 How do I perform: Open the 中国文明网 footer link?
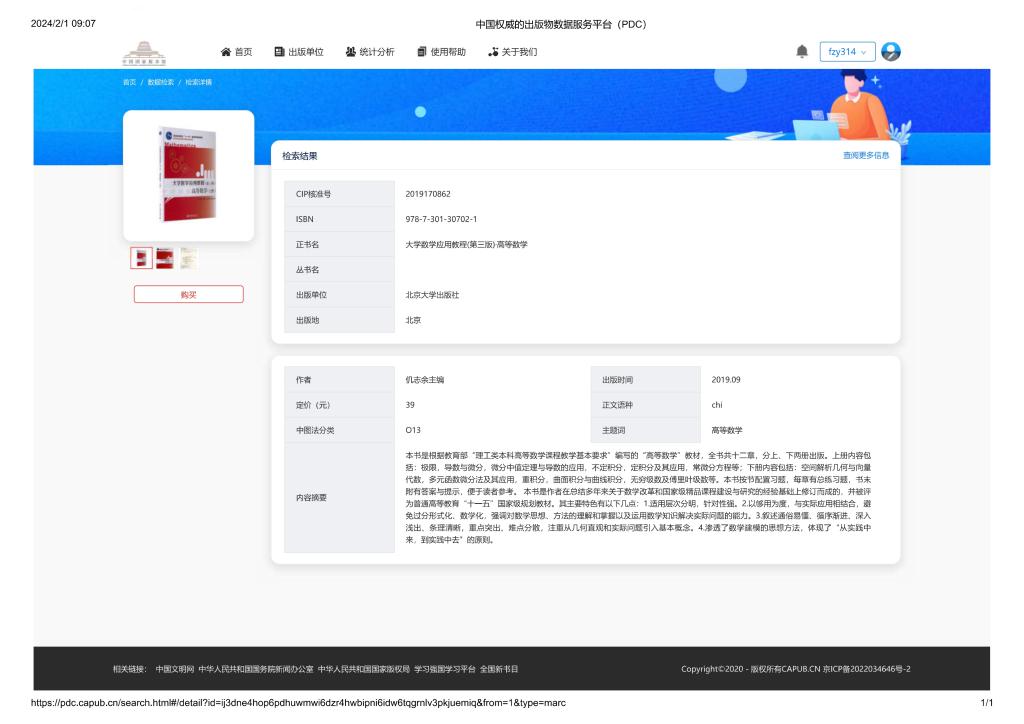[175, 669]
